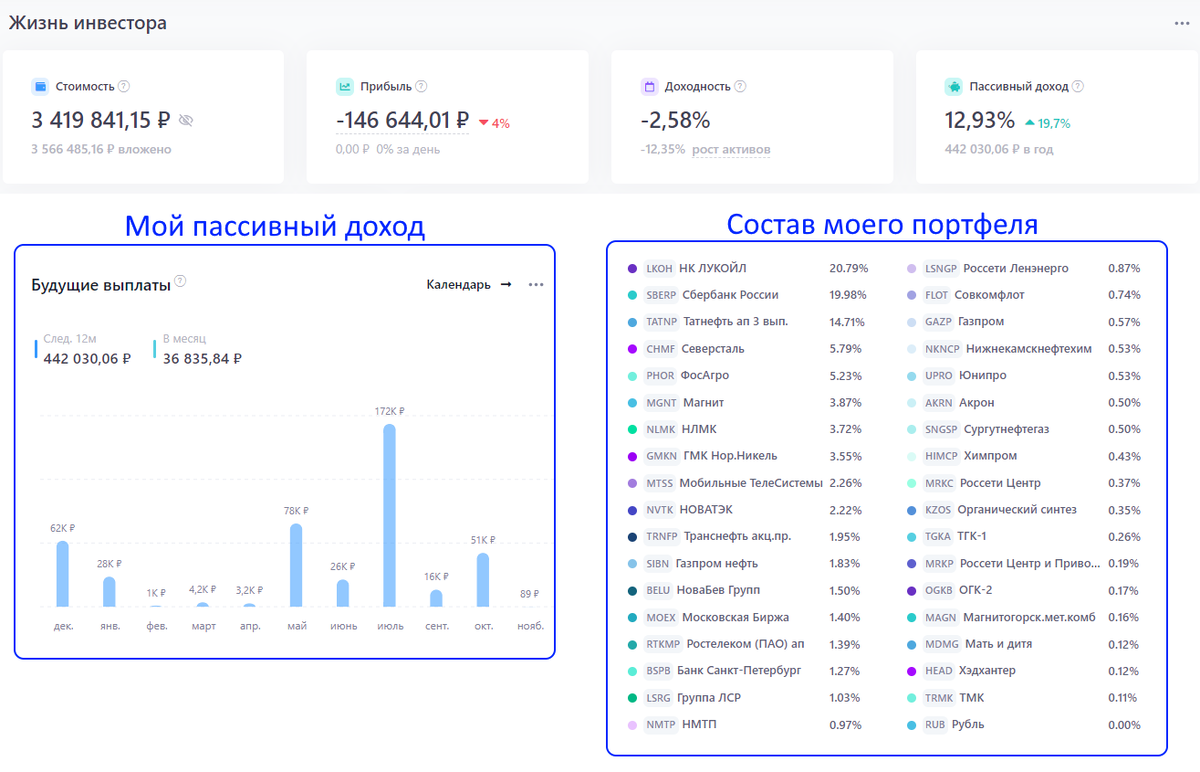This screenshot has width=1200, height=772.
Task: Click the 36 835,84 ₽ В месяц value
Action: pos(202,359)
